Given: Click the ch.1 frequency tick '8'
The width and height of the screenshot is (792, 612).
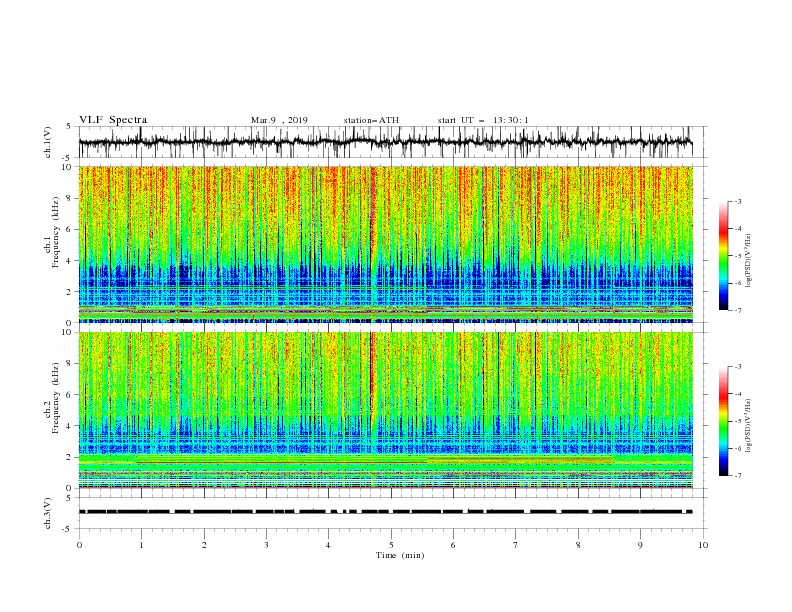Looking at the screenshot, I should pyautogui.click(x=69, y=198).
